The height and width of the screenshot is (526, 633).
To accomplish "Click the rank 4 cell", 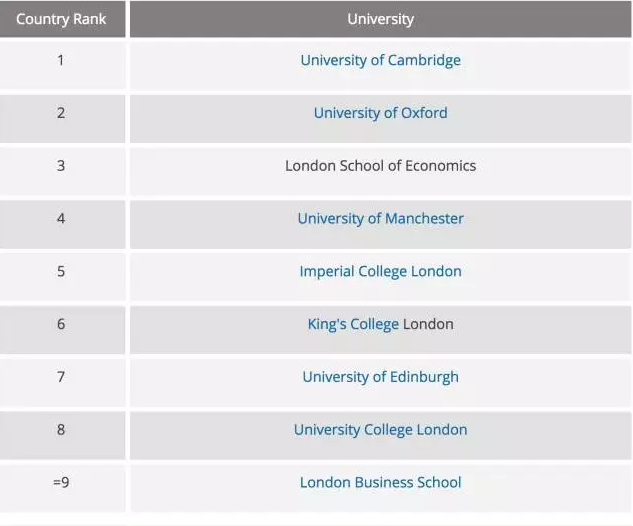I will tap(61, 219).
